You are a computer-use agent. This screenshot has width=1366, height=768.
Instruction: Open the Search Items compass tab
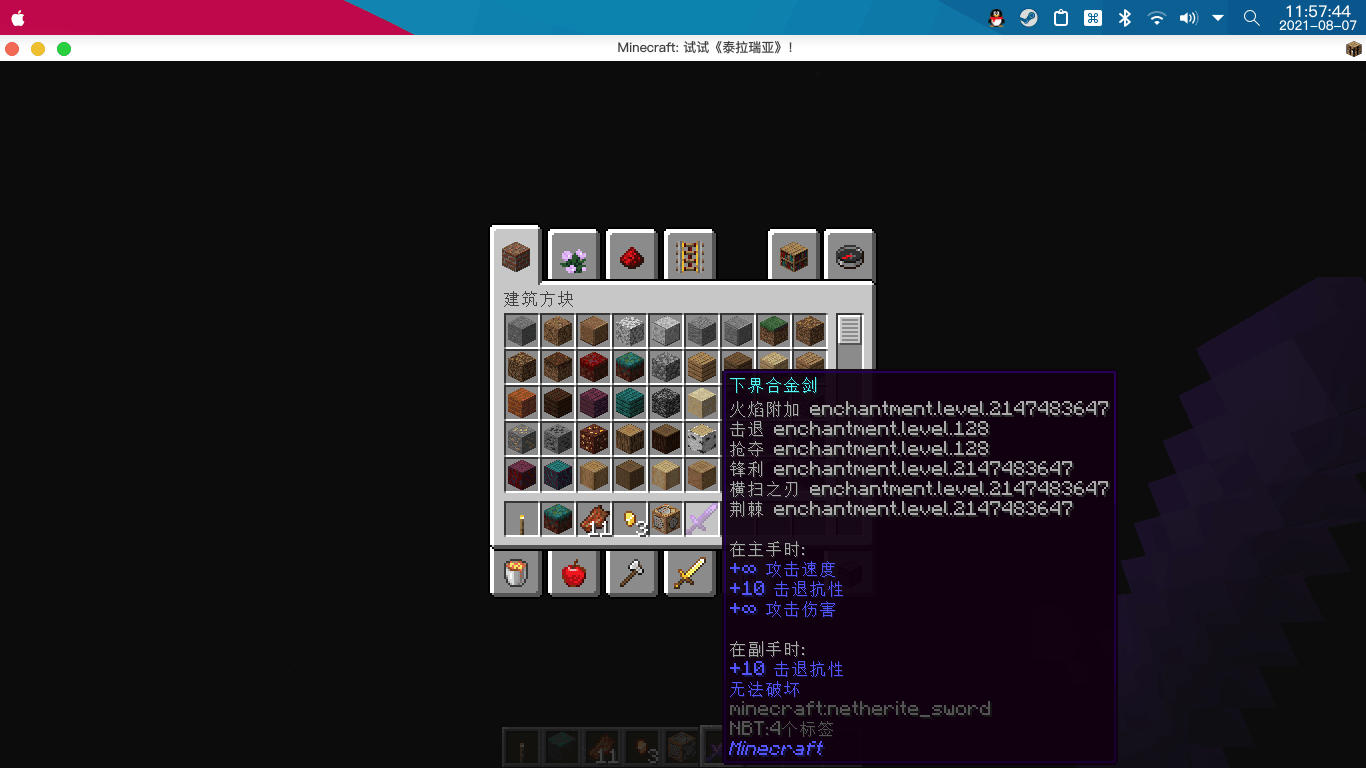[x=850, y=257]
